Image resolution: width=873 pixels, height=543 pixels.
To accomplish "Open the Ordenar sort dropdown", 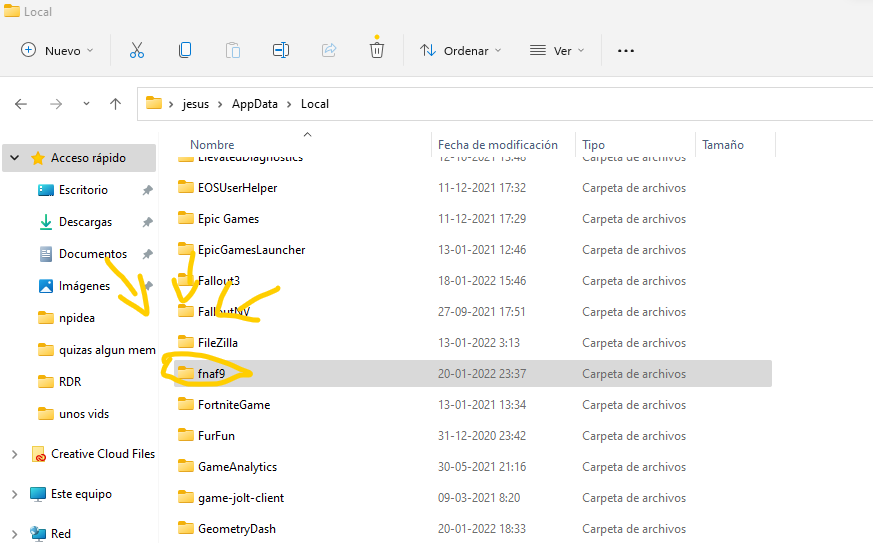I will coord(460,51).
